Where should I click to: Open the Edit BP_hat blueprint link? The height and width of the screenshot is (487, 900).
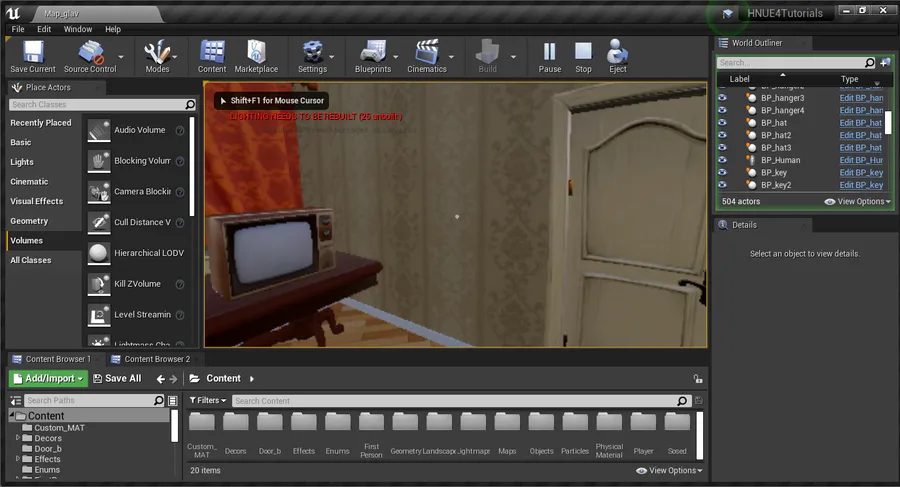click(x=860, y=123)
